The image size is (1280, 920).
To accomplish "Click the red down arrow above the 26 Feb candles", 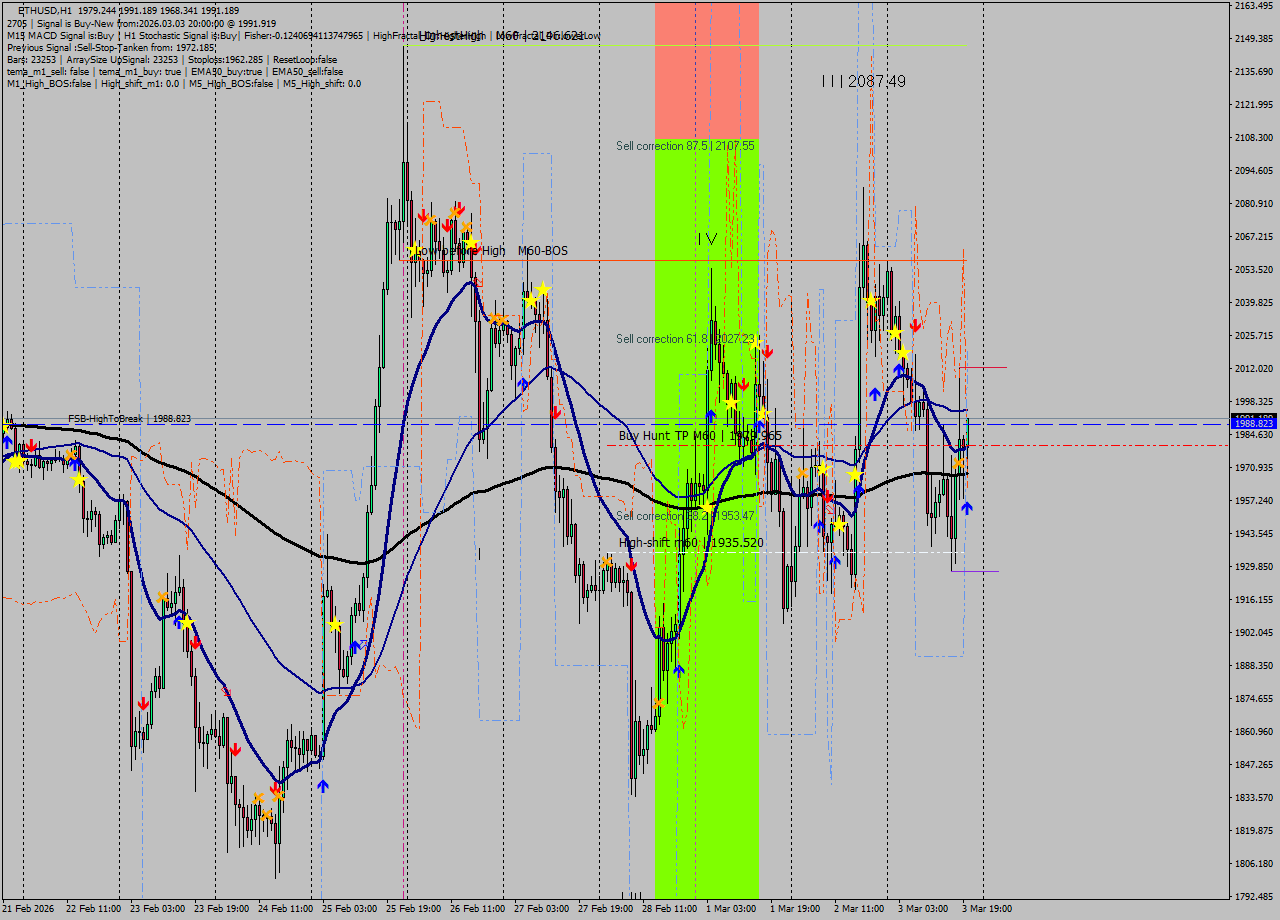I will (x=459, y=209).
